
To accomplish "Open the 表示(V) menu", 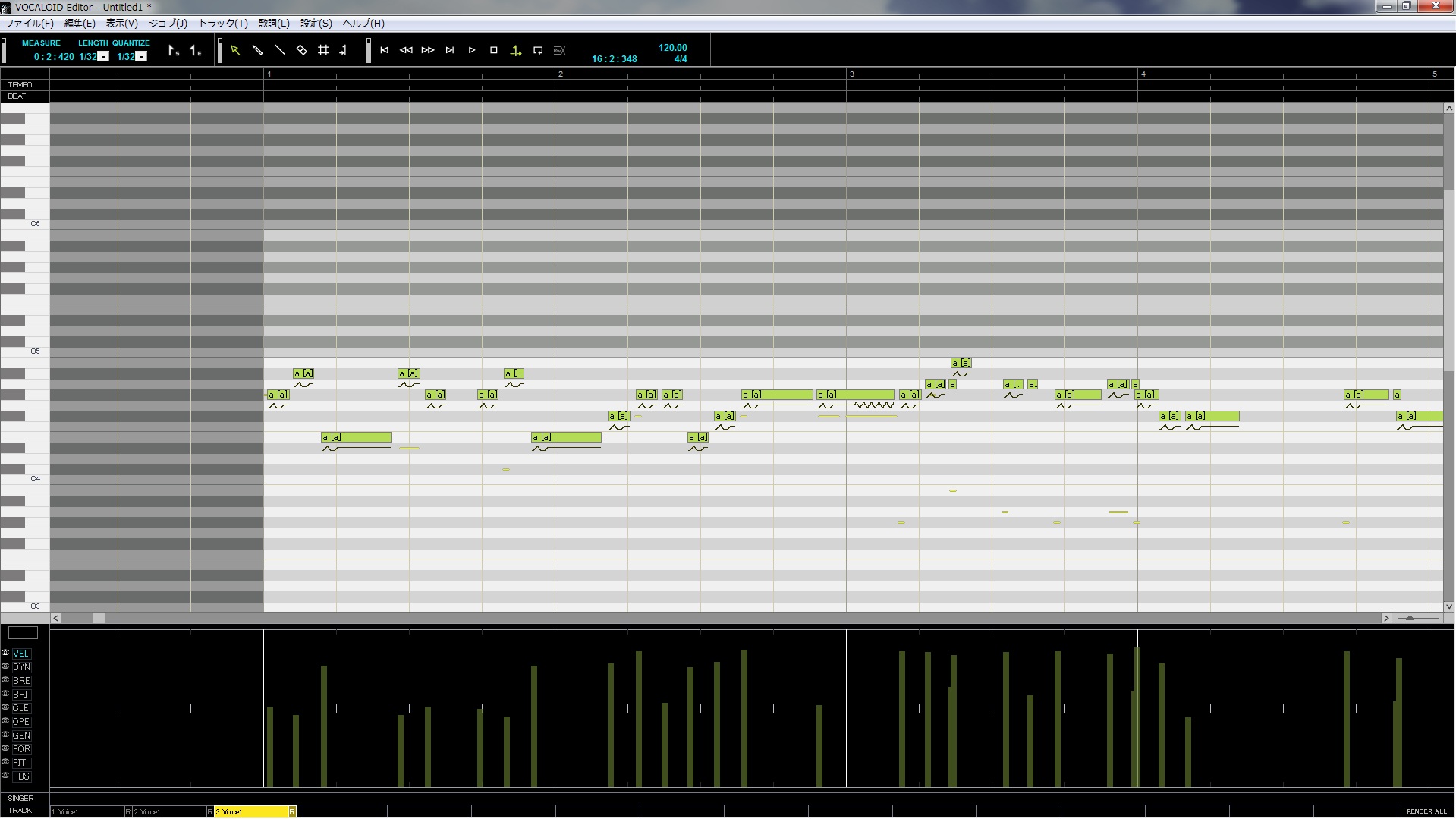I will point(122,24).
